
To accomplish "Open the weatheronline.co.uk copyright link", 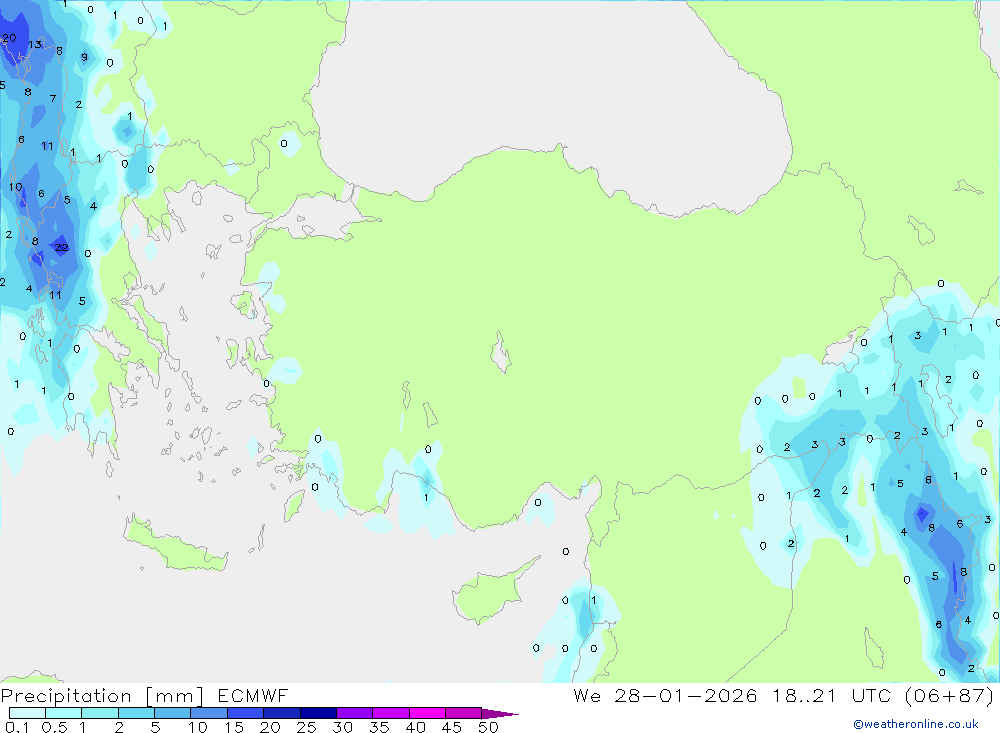I will coord(916,724).
